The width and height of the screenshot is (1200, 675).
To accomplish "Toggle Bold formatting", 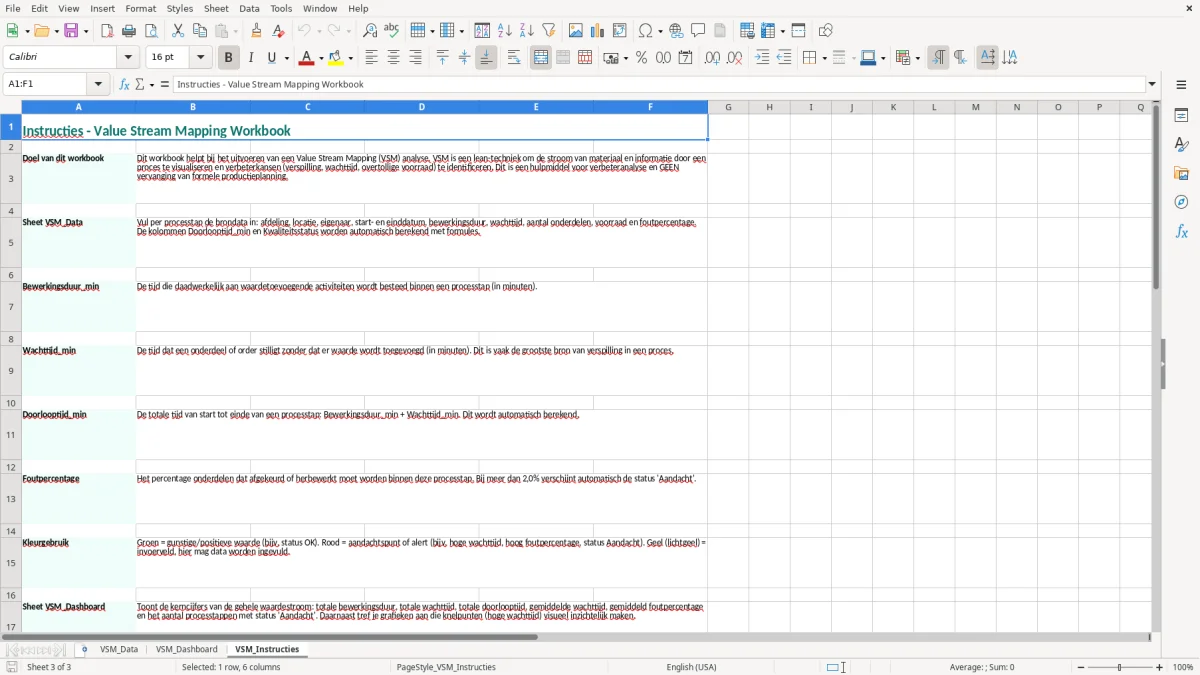I will [228, 58].
